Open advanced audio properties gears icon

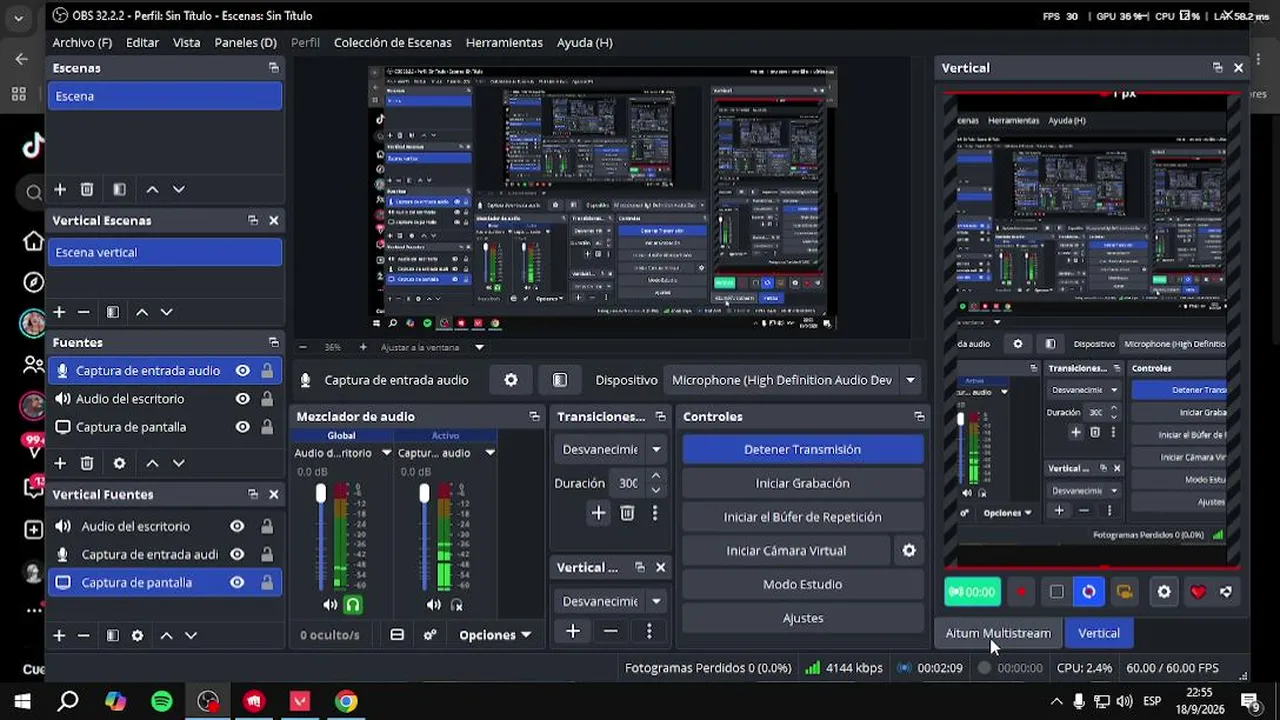pyautogui.click(x=430, y=635)
